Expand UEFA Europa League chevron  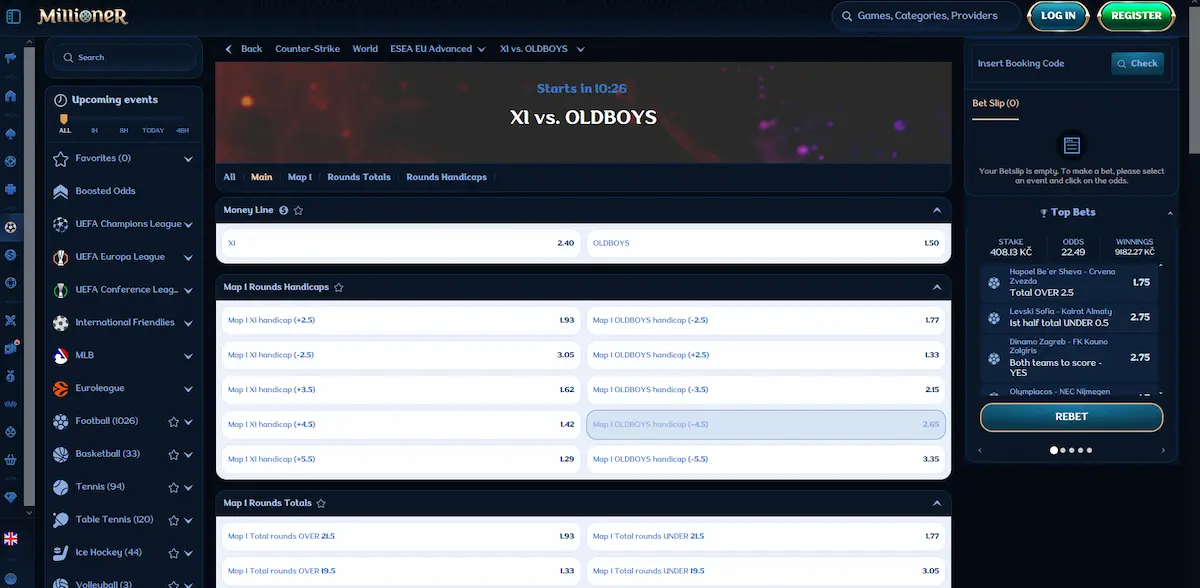pos(188,258)
